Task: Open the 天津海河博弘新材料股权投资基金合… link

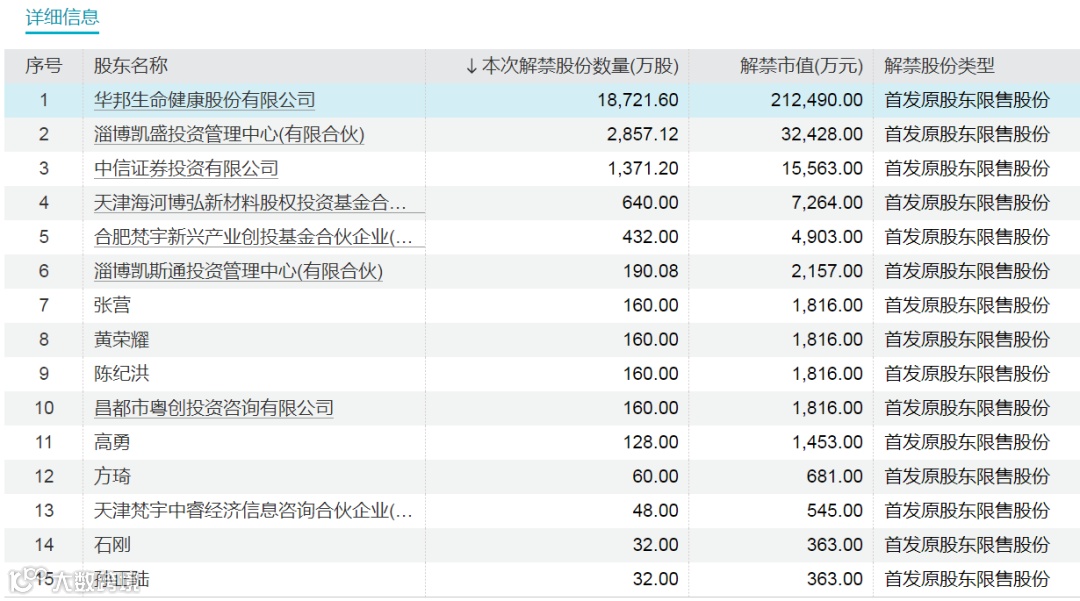Action: point(250,203)
